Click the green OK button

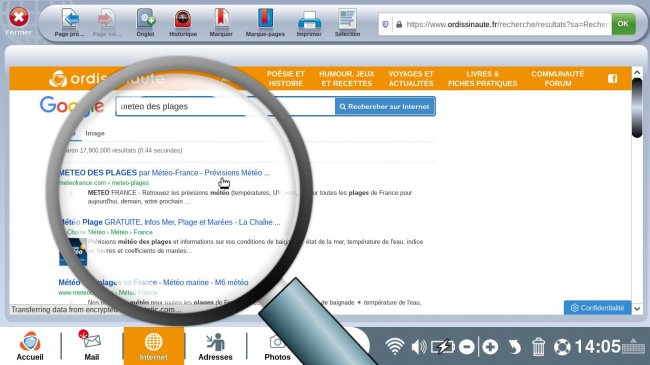[623, 24]
